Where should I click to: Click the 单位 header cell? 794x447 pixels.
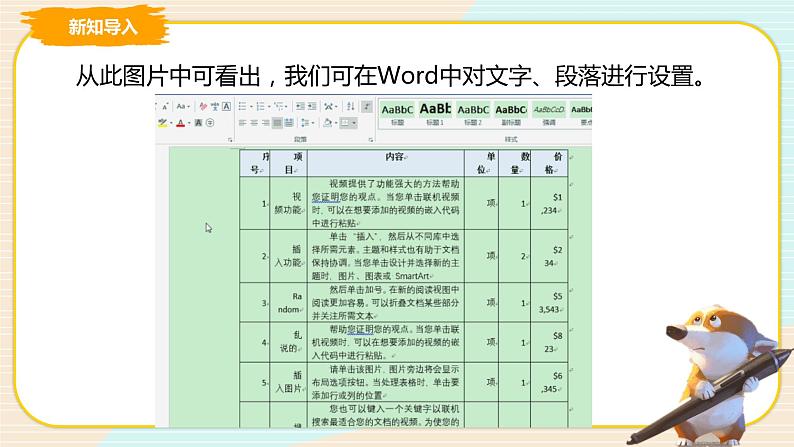(x=482, y=163)
